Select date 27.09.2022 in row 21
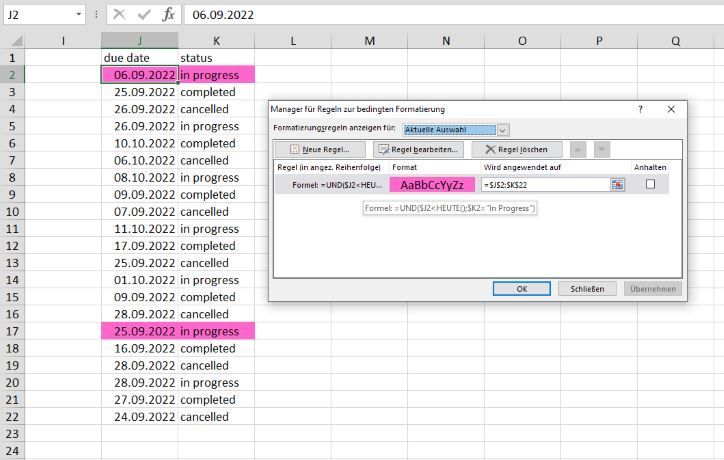Screen dimensions: 724x460 coord(139,399)
